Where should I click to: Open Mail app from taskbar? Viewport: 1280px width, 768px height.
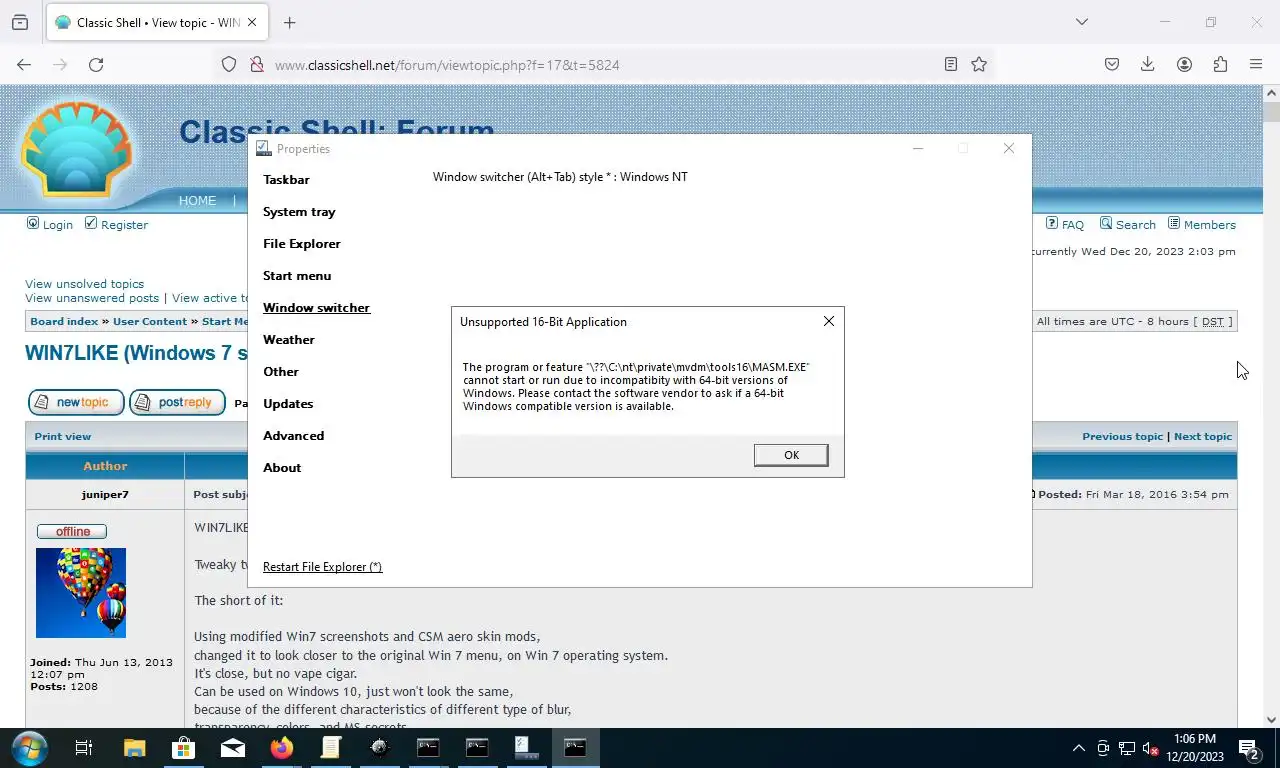coord(233,747)
